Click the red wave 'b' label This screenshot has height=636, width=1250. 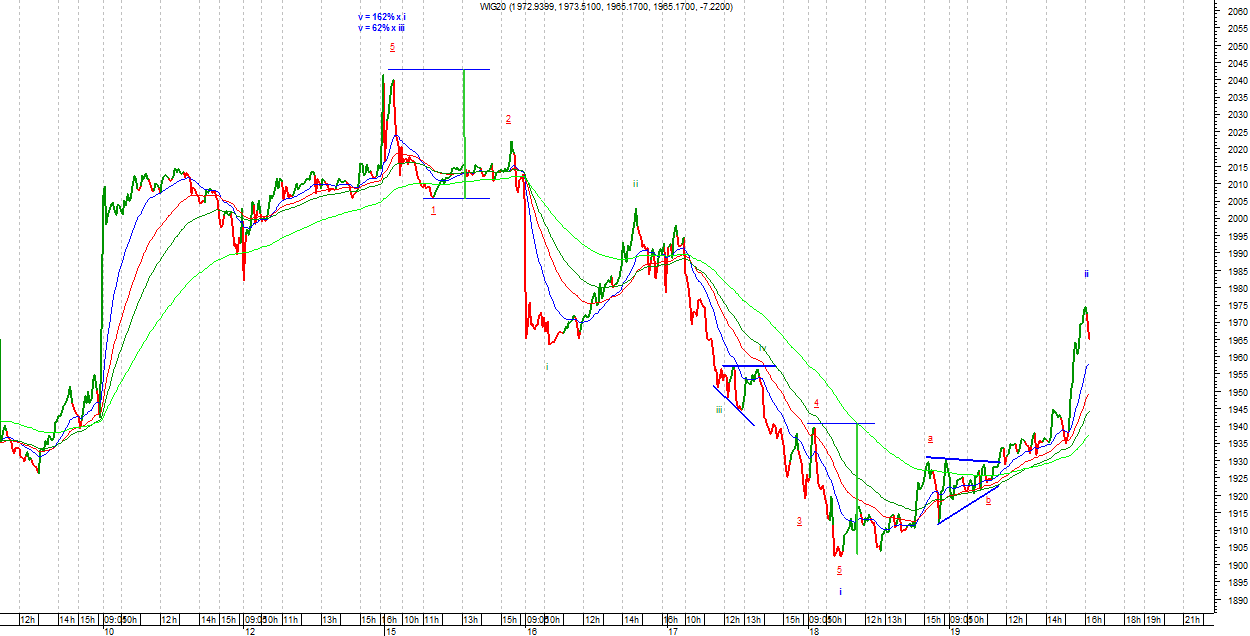point(988,501)
